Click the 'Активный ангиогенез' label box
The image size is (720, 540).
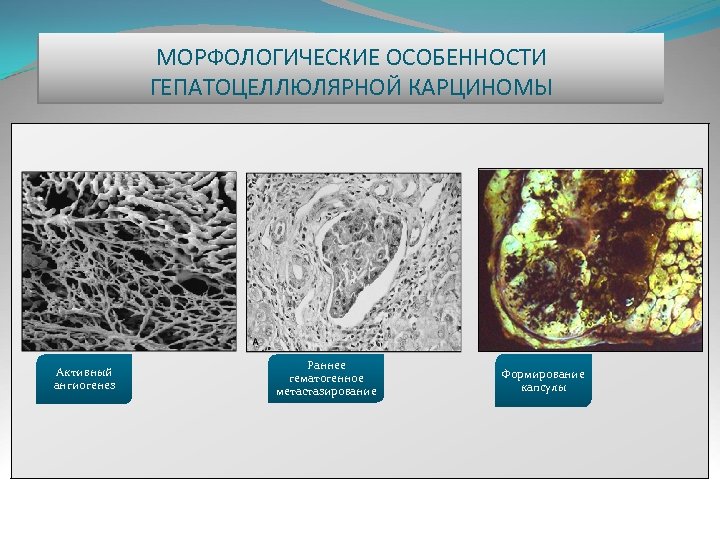tap(84, 379)
